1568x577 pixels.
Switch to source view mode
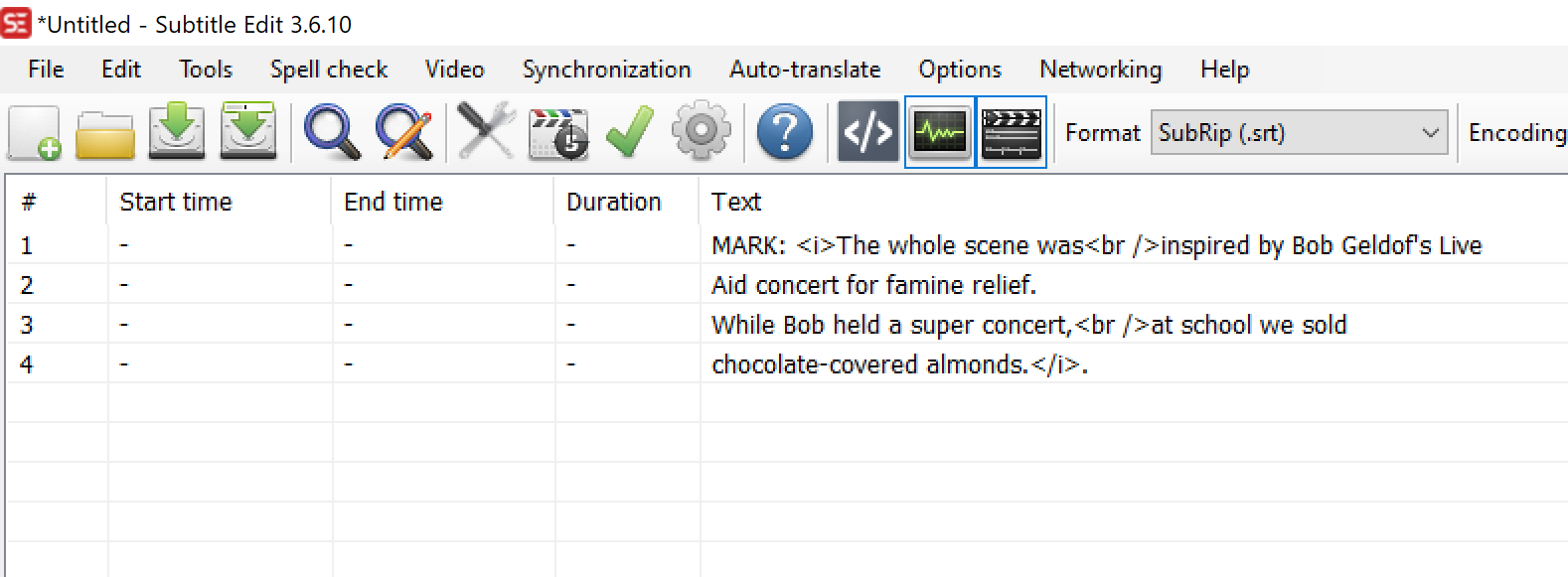click(x=866, y=132)
